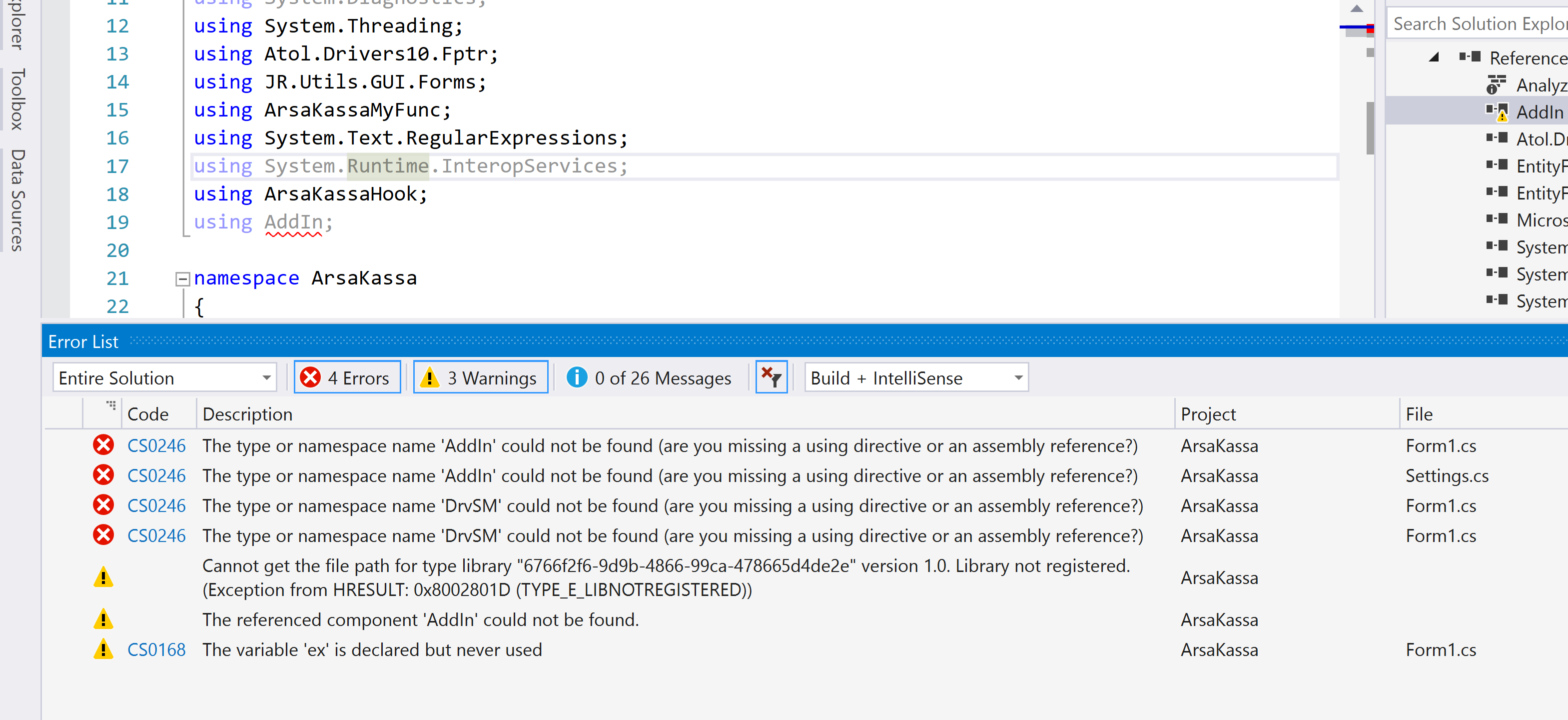Click 'using System.Threading;' on line 12
Viewport: 1568px width, 720px height.
pos(328,26)
